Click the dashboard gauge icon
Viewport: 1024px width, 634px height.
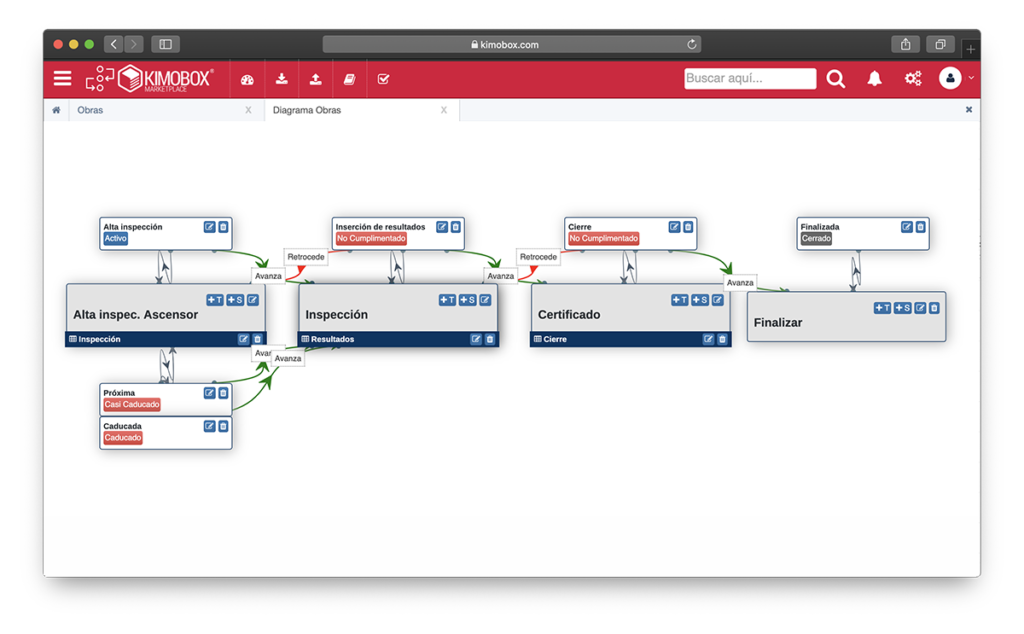[247, 79]
